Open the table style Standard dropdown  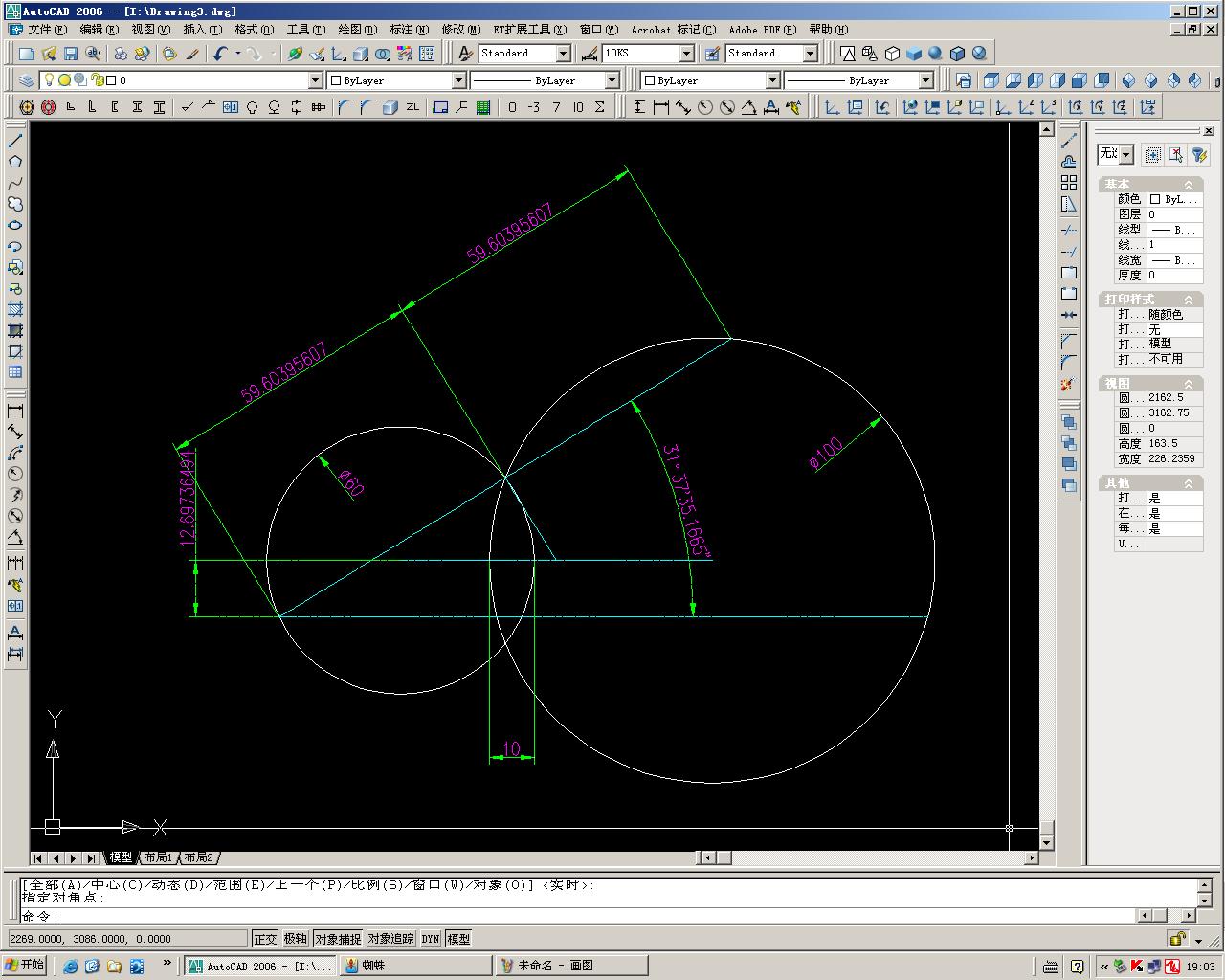(x=811, y=54)
